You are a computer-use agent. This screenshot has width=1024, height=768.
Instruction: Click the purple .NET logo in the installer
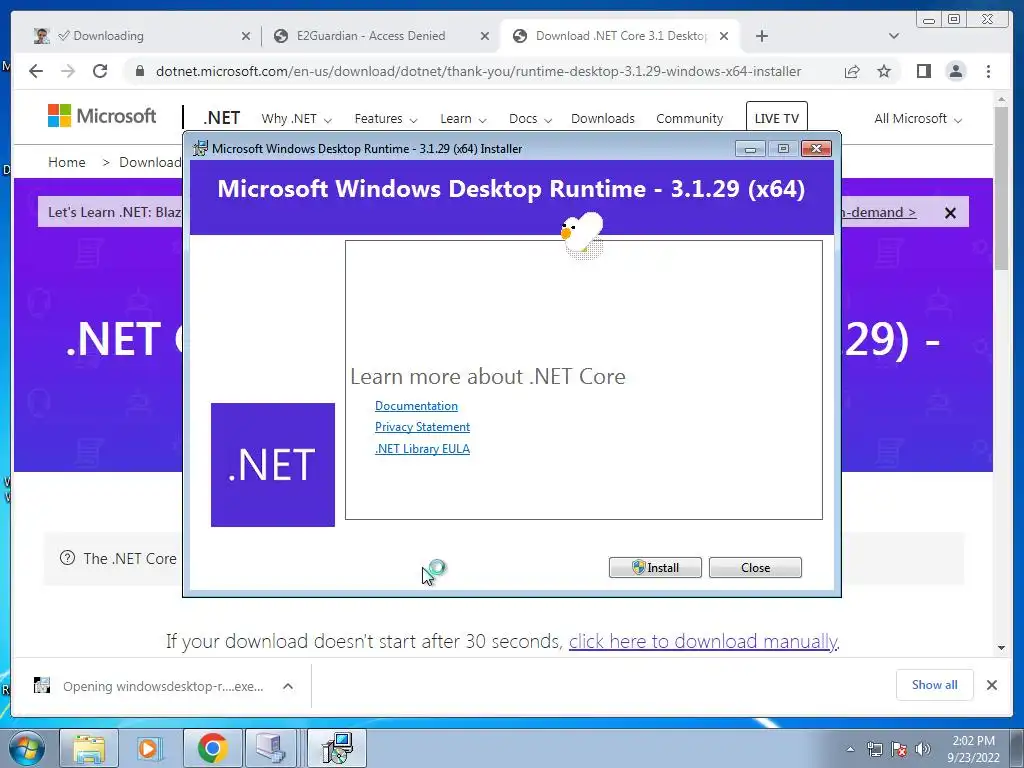point(273,464)
